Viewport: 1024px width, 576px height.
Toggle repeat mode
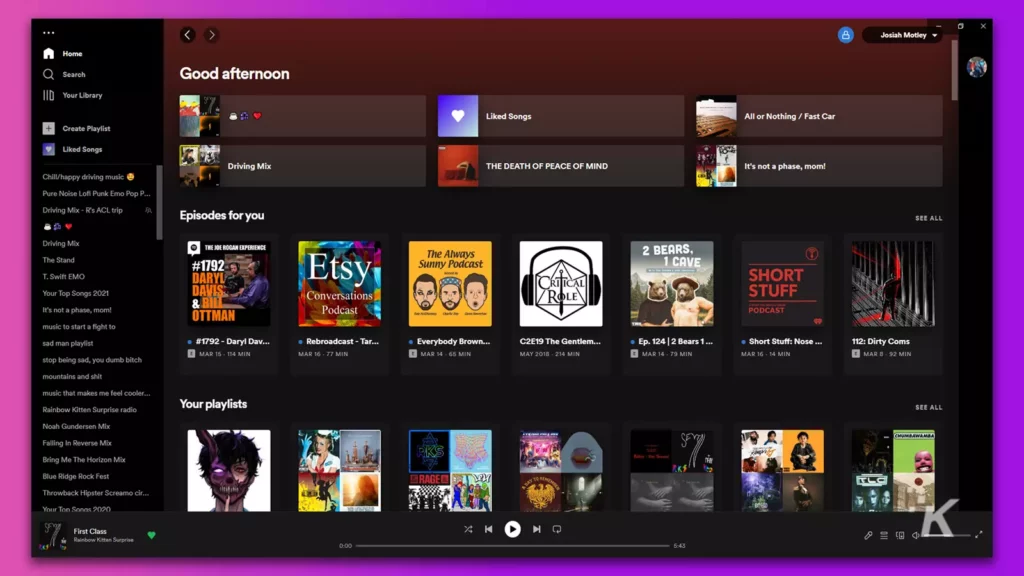click(x=559, y=530)
